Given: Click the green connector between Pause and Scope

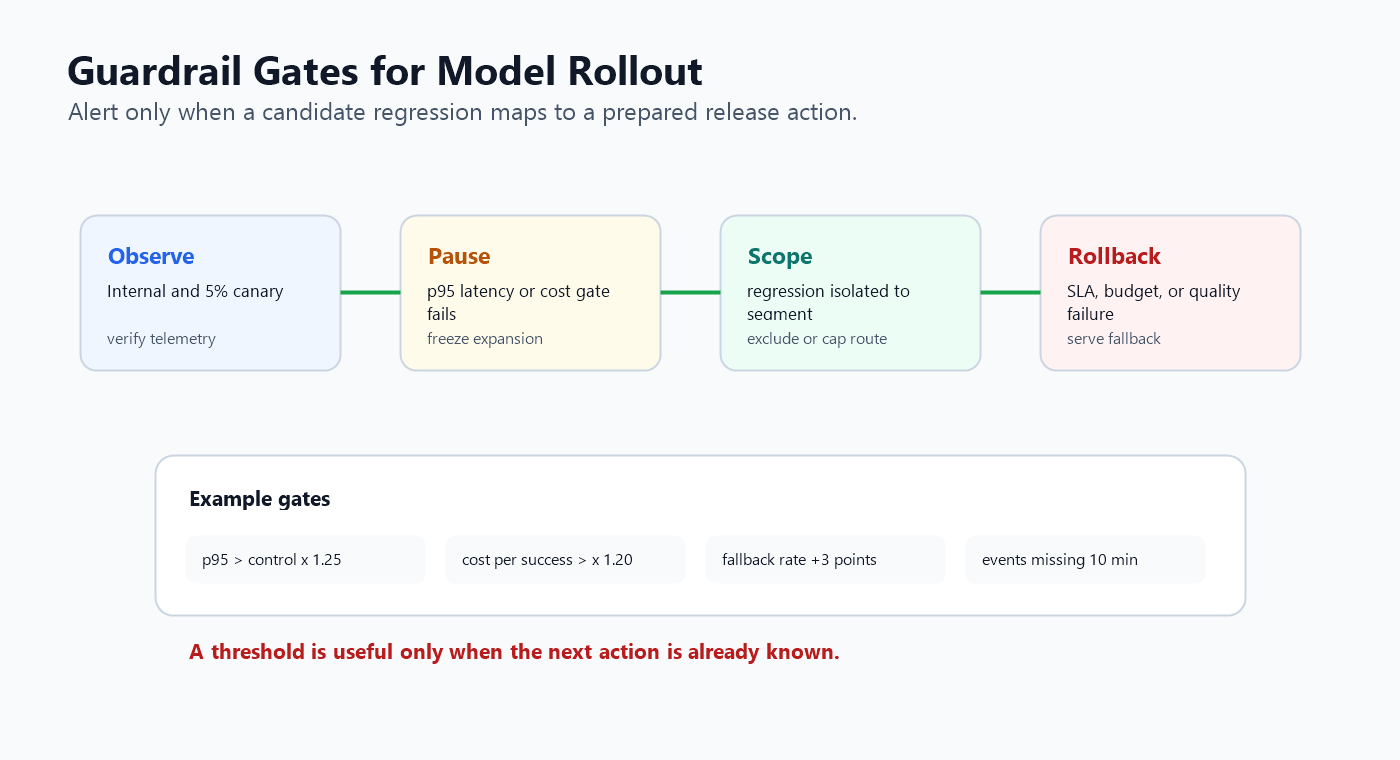Looking at the screenshot, I should point(690,292).
